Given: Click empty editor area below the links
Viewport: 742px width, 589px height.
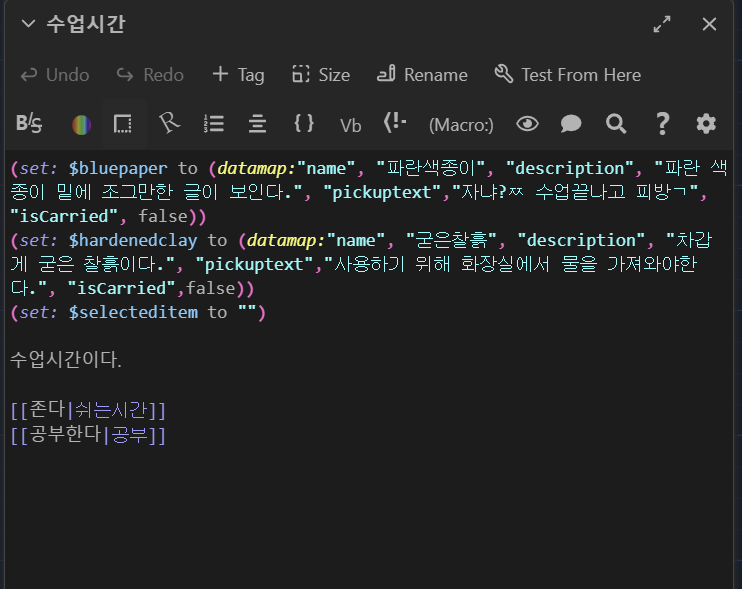Looking at the screenshot, I should (369, 516).
